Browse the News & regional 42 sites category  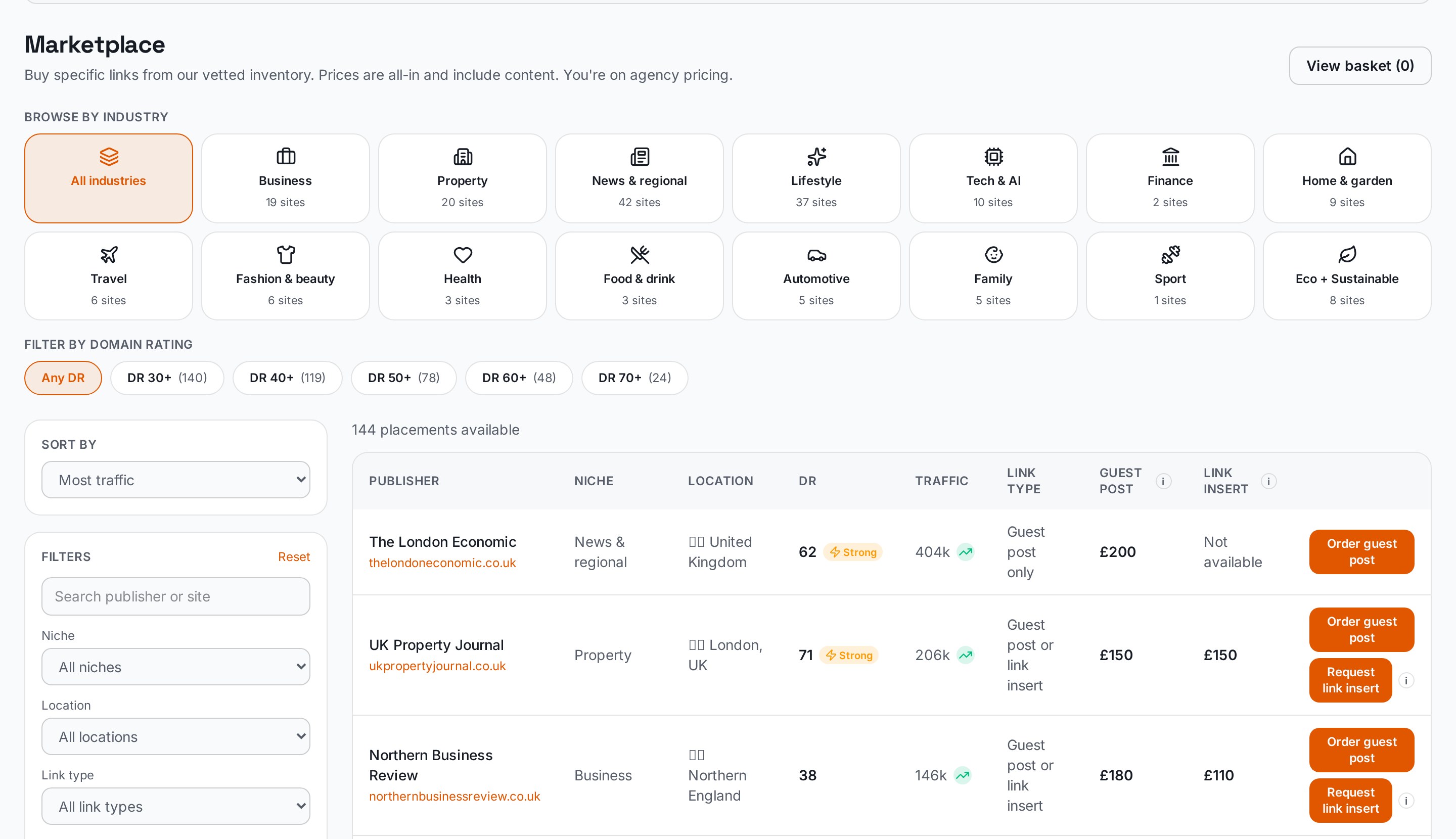coord(639,178)
